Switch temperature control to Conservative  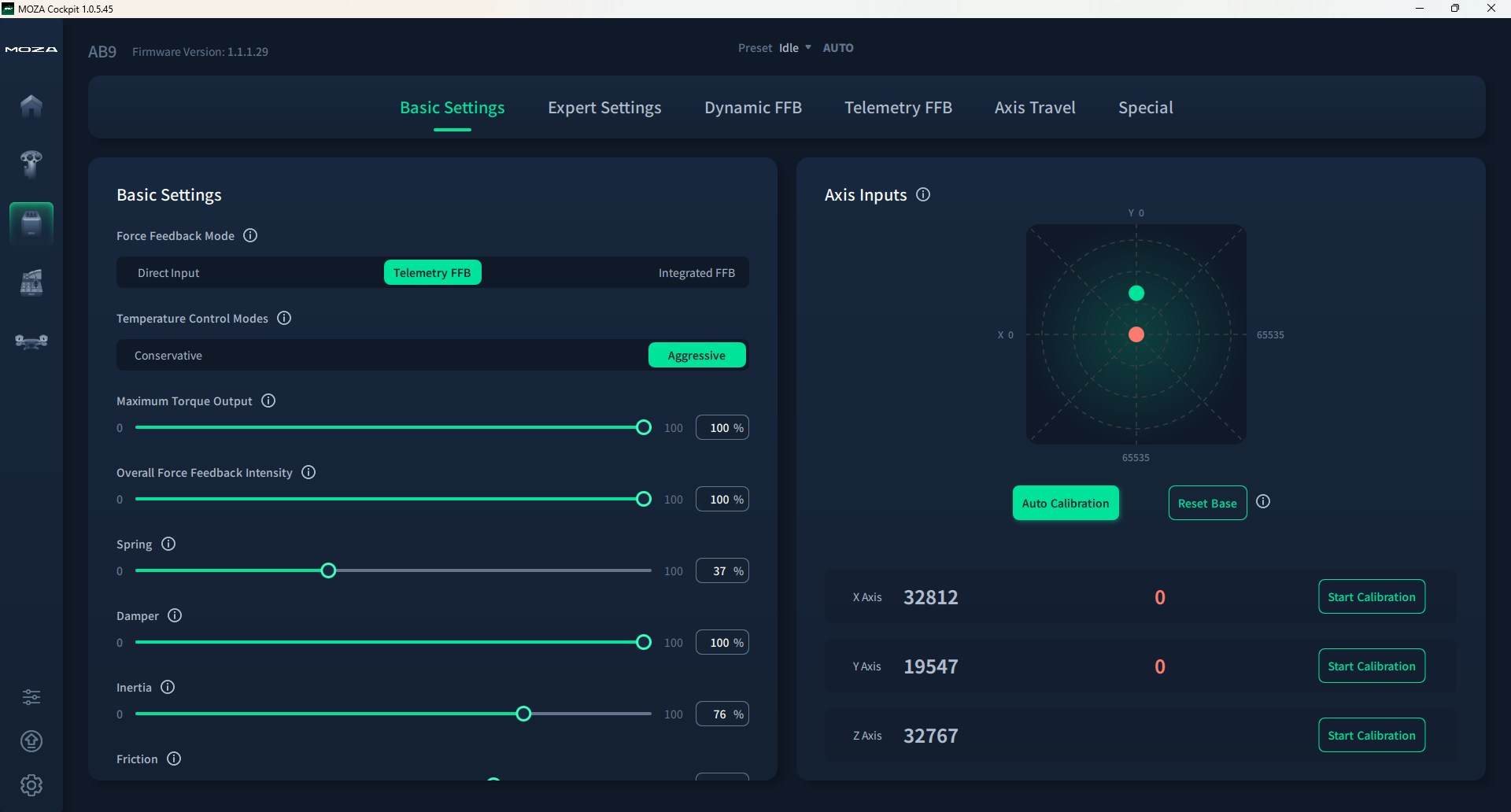[x=168, y=356]
